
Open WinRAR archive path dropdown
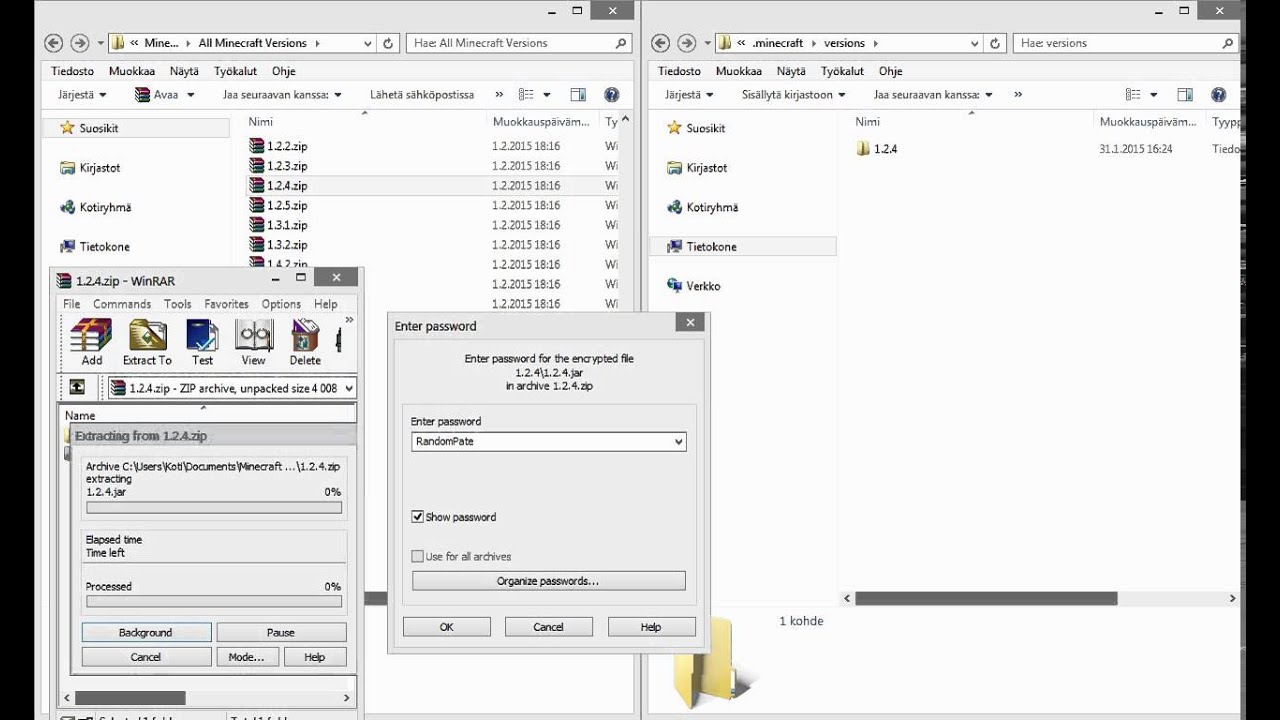point(348,388)
